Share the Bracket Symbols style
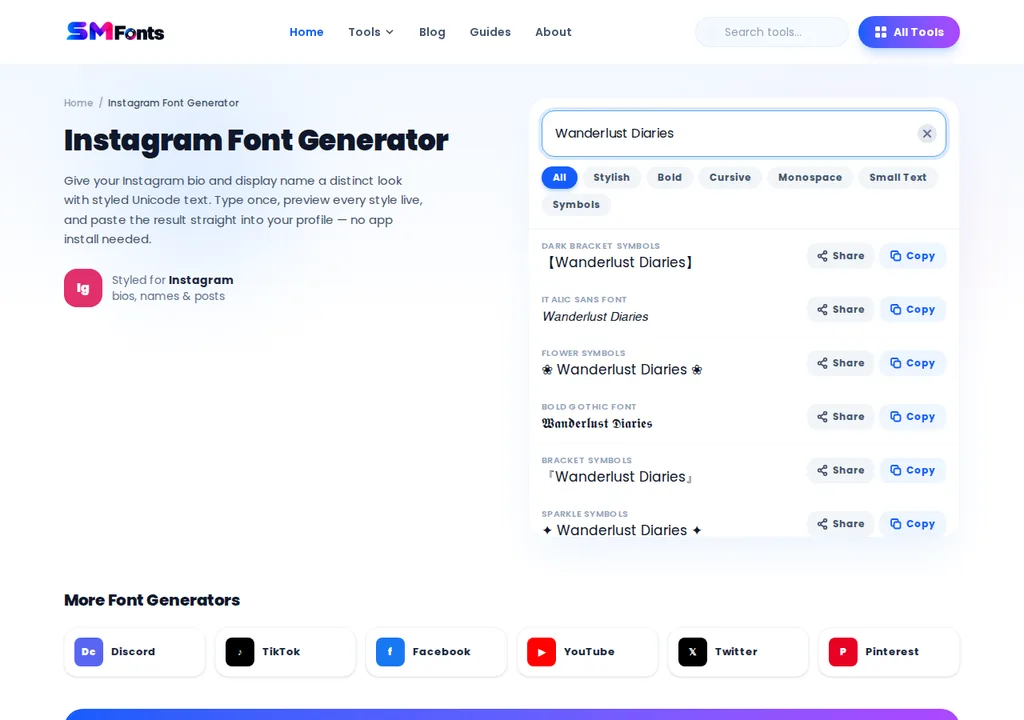 pyautogui.click(x=840, y=470)
